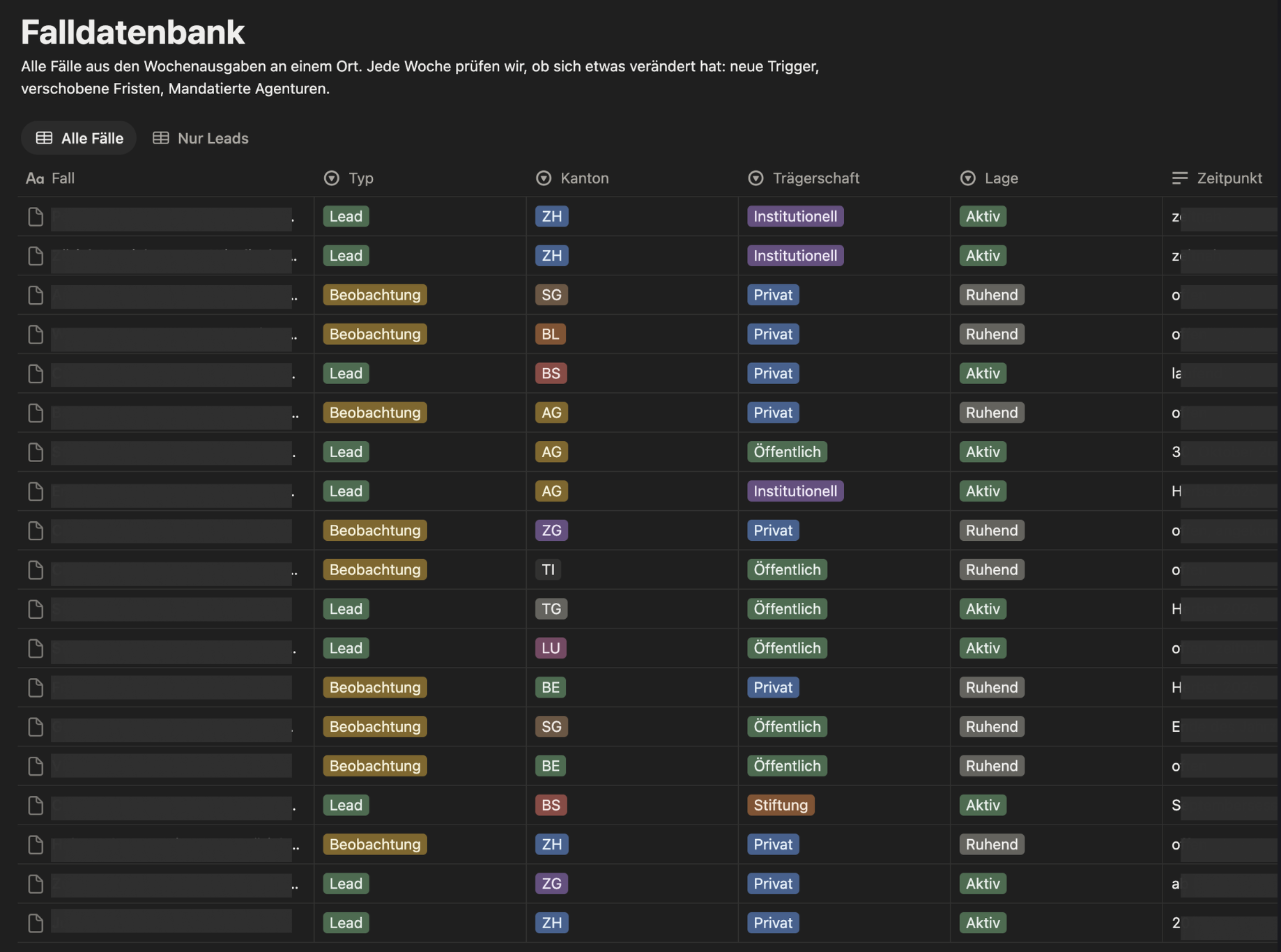Click the Falldatenbank page title

133,32
